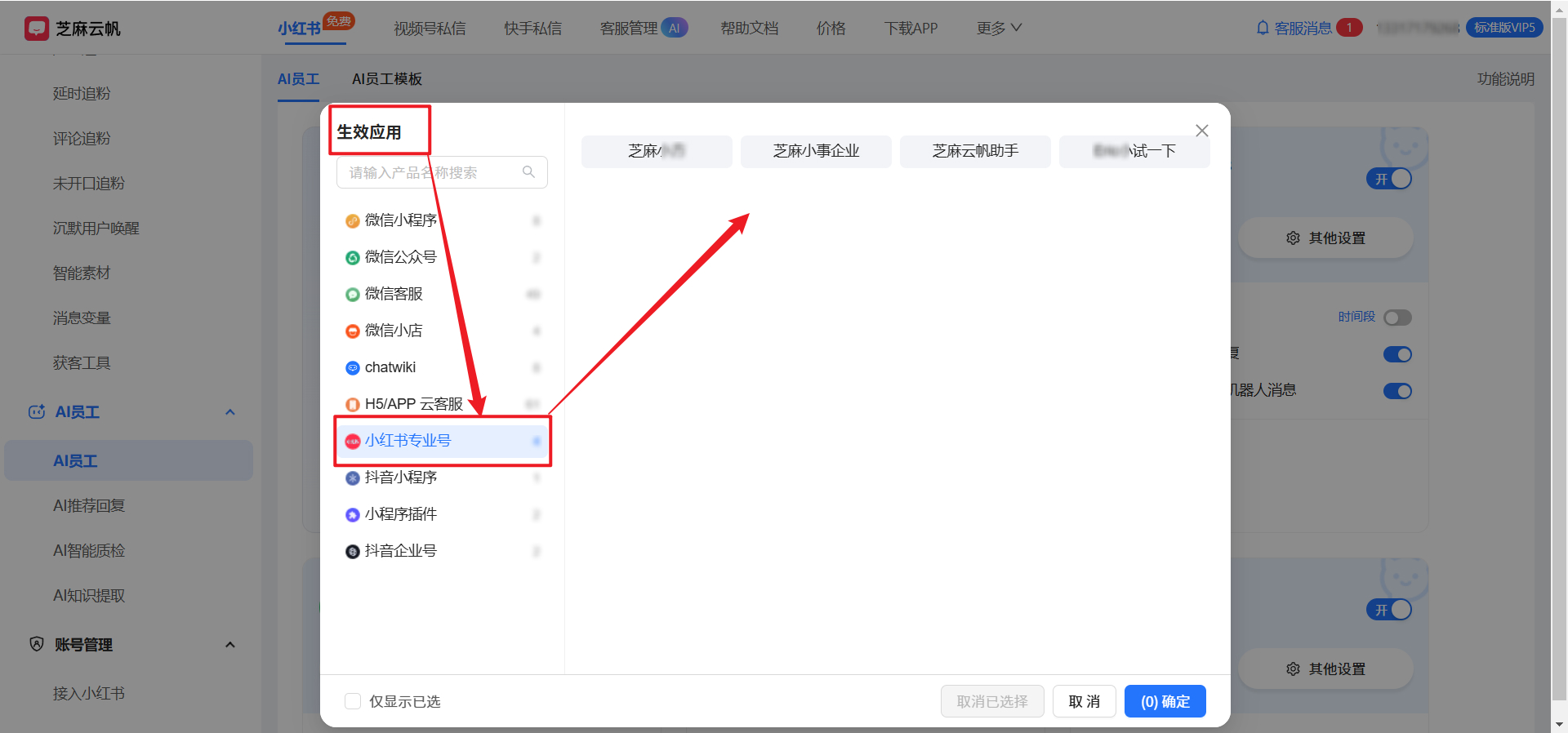Click the H5/APP 云客服 icon
This screenshot has width=1568, height=733.
[x=353, y=405]
